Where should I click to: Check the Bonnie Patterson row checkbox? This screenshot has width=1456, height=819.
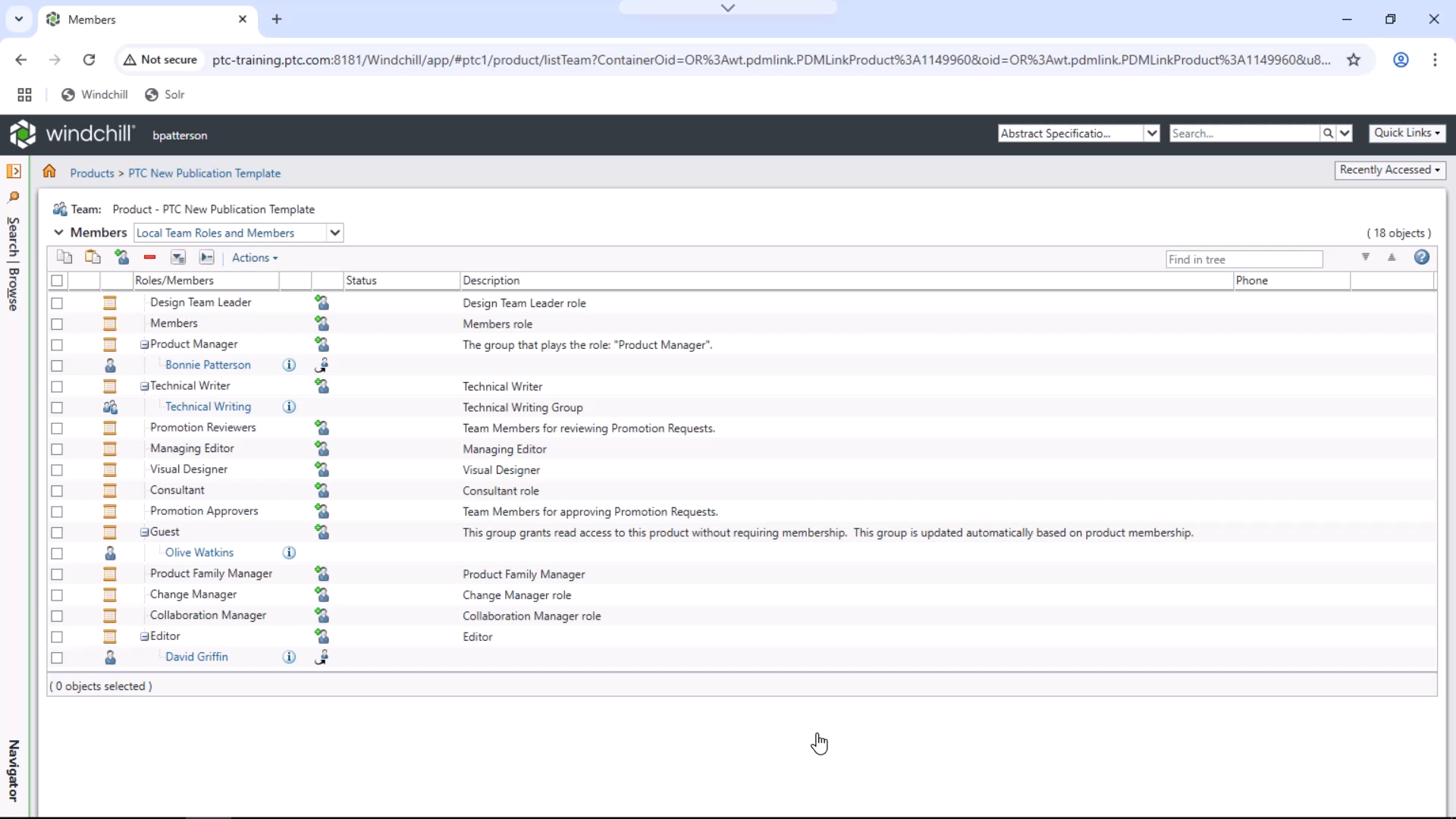pos(57,366)
